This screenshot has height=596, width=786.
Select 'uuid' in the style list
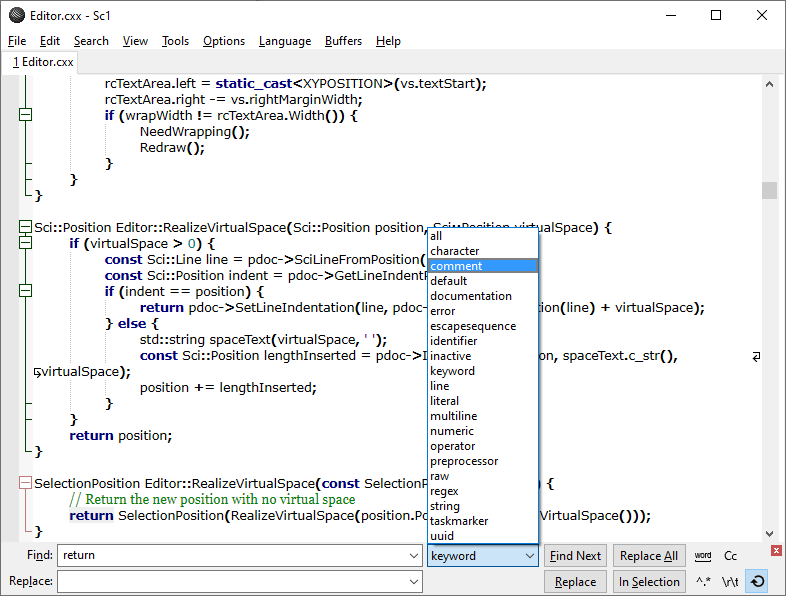(483, 536)
